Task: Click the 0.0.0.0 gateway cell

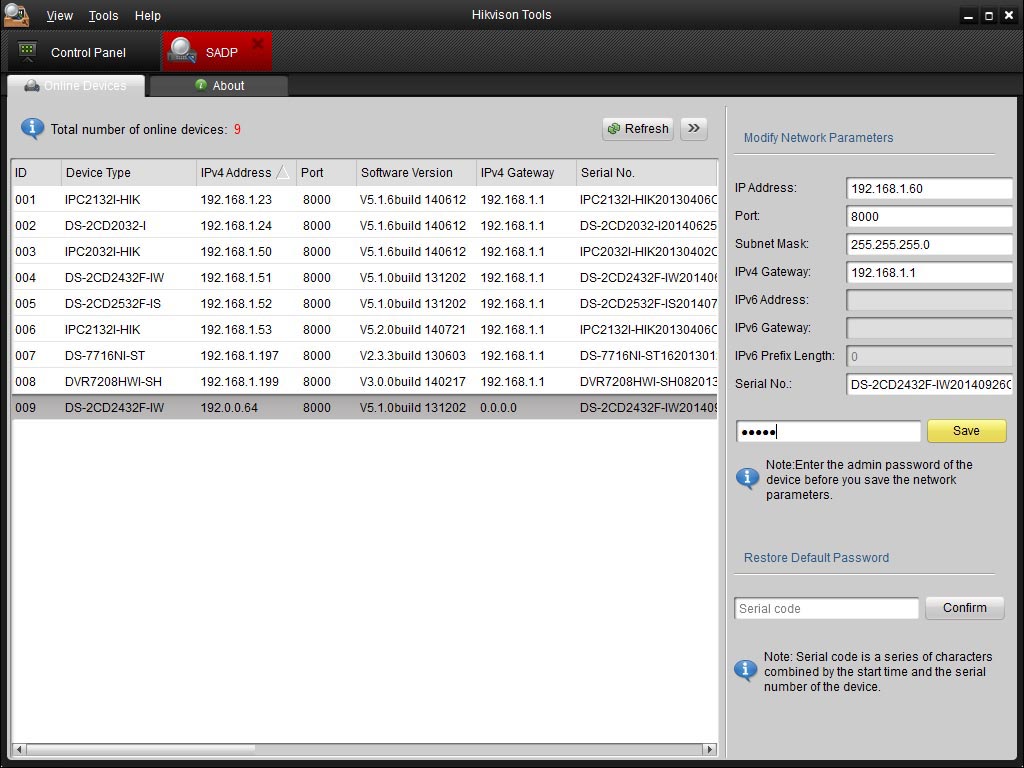Action: pos(498,408)
